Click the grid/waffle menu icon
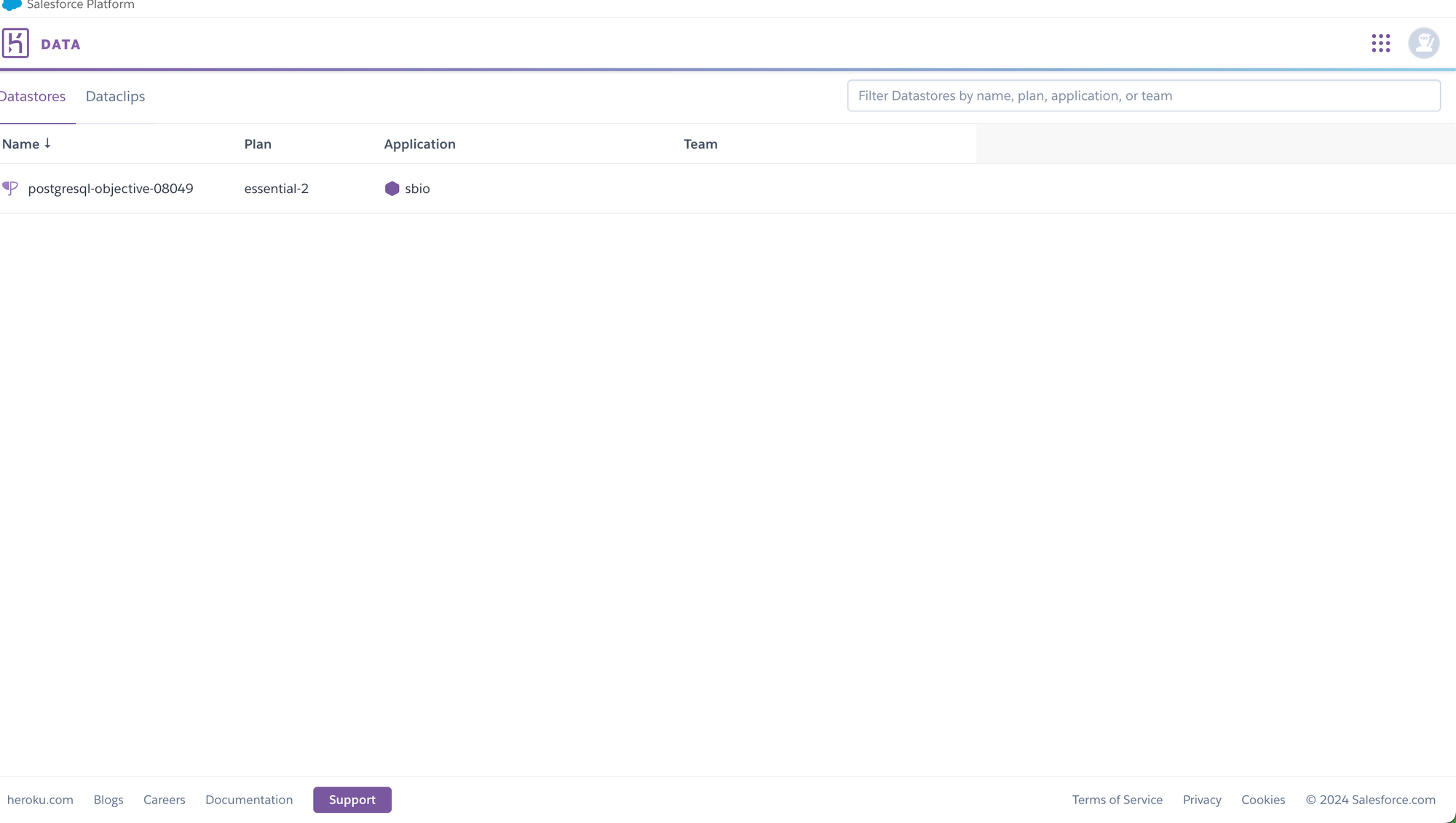This screenshot has height=823, width=1456. point(1380,44)
